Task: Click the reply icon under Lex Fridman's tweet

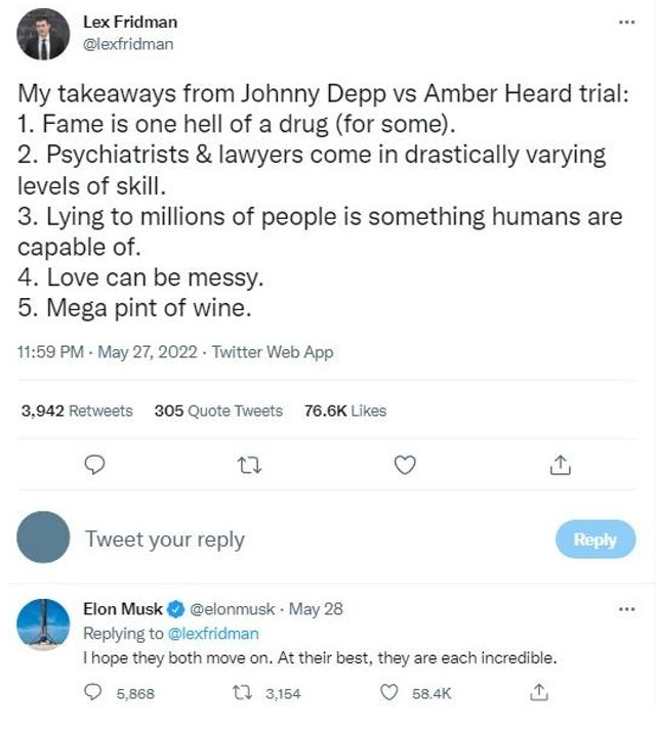Action: (x=96, y=464)
